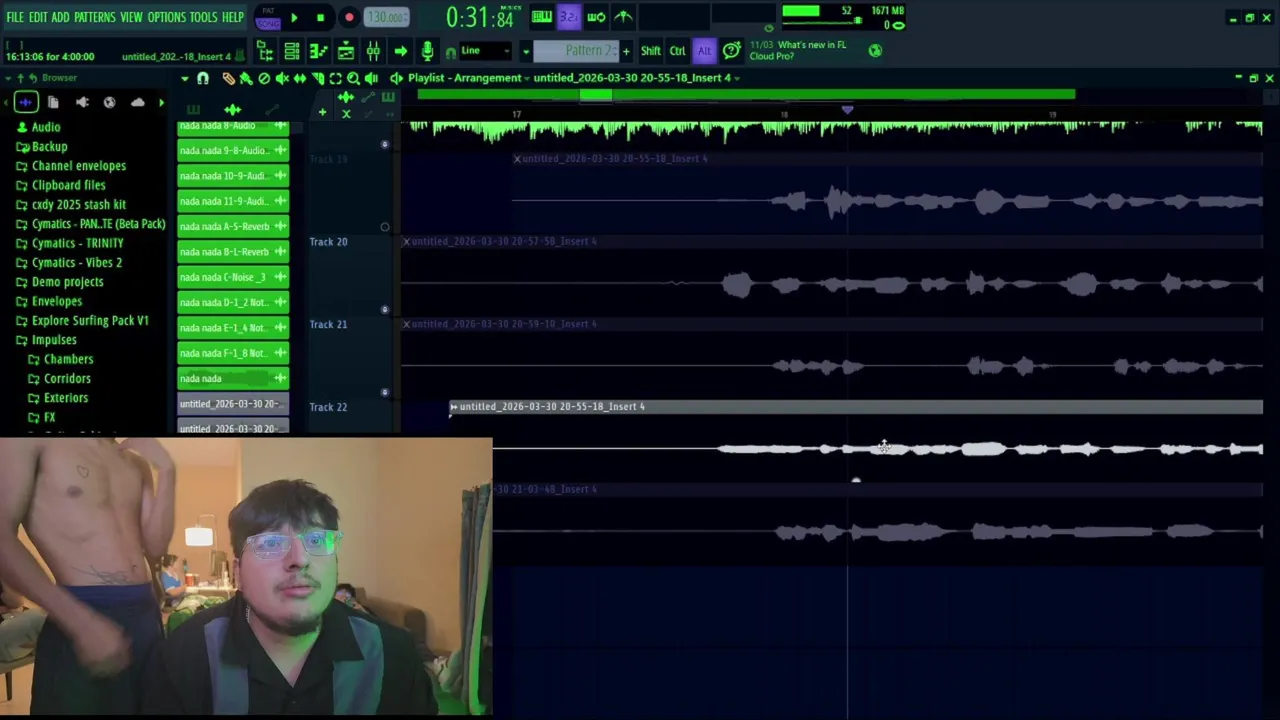Expand the Channel envelopes folder

(70, 166)
